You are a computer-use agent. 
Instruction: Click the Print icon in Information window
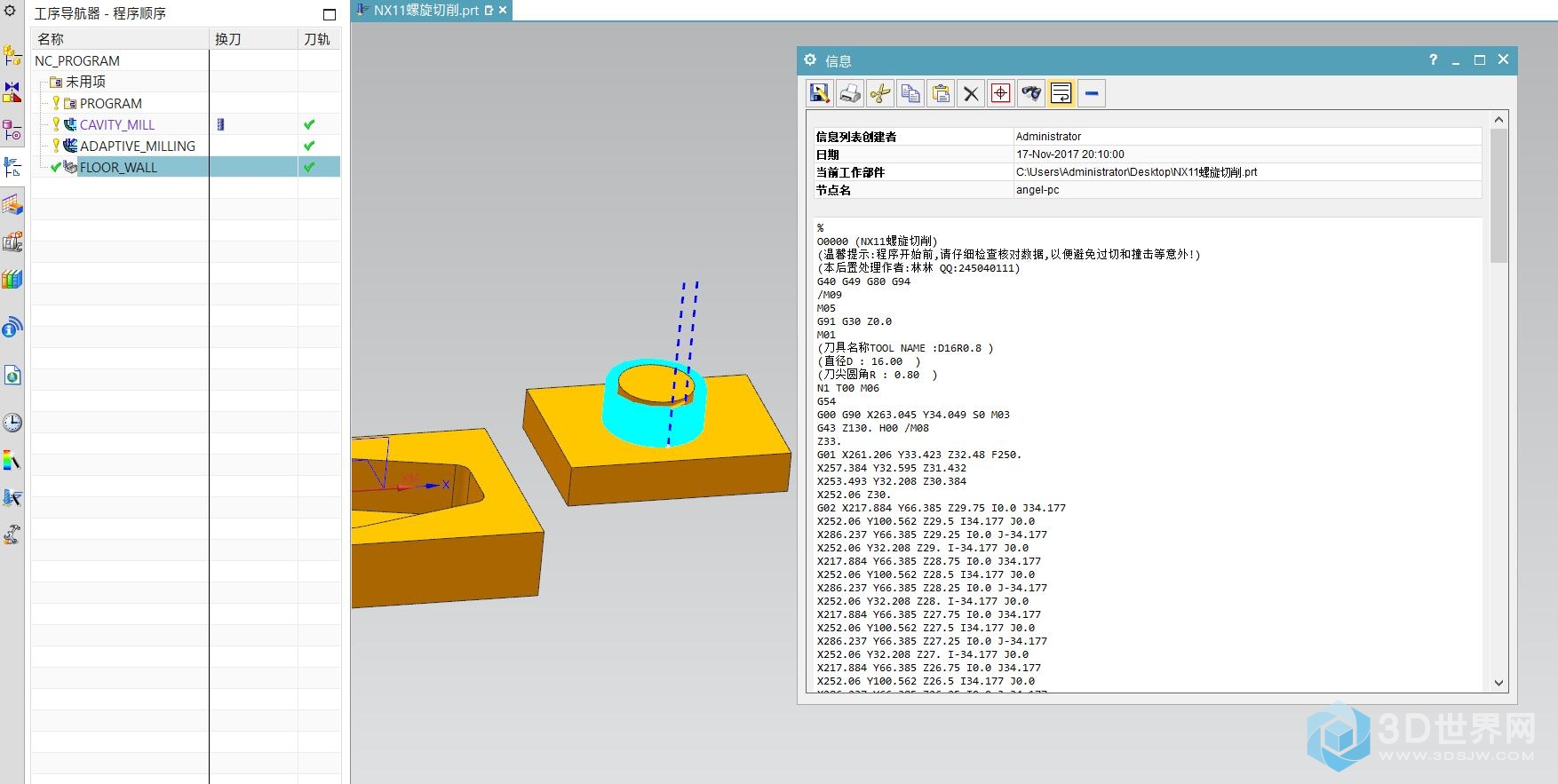click(850, 93)
